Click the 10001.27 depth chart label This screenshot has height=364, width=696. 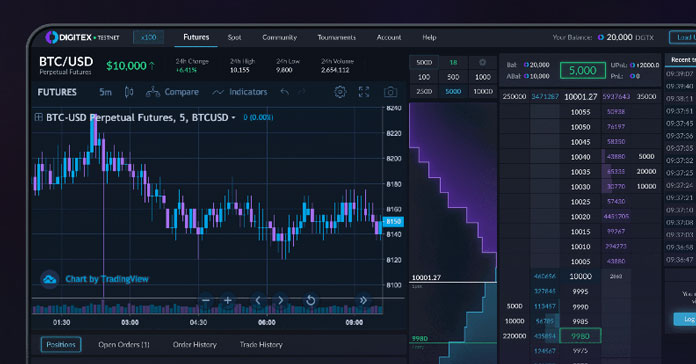point(427,277)
